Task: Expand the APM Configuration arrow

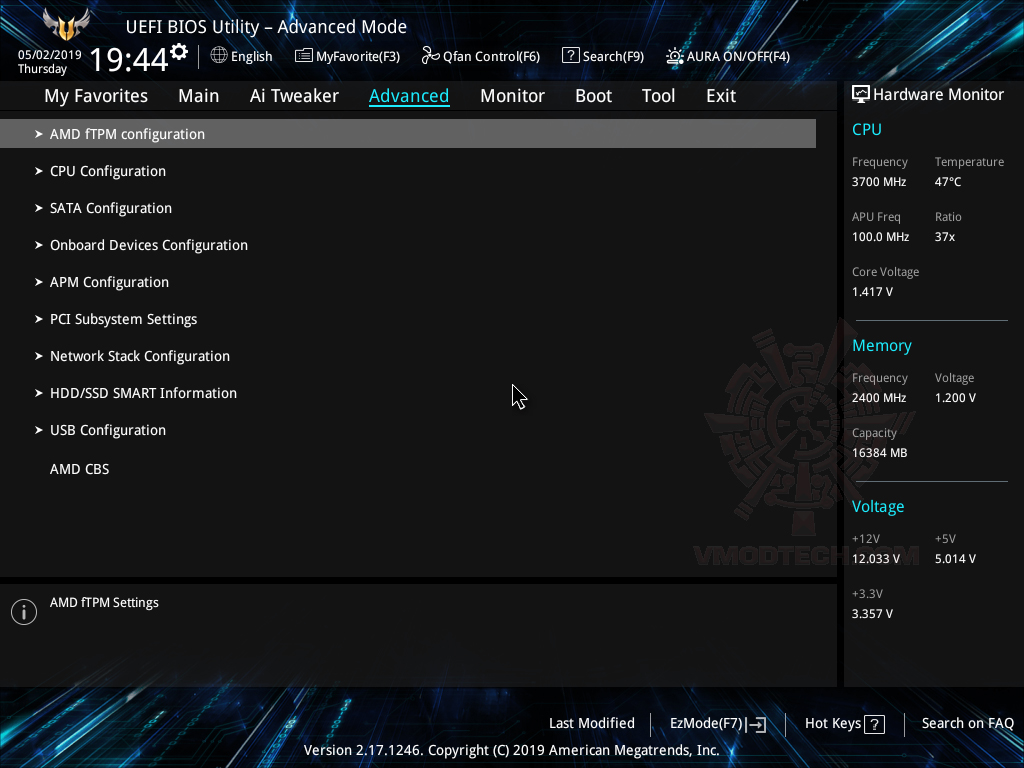Action: [39, 282]
